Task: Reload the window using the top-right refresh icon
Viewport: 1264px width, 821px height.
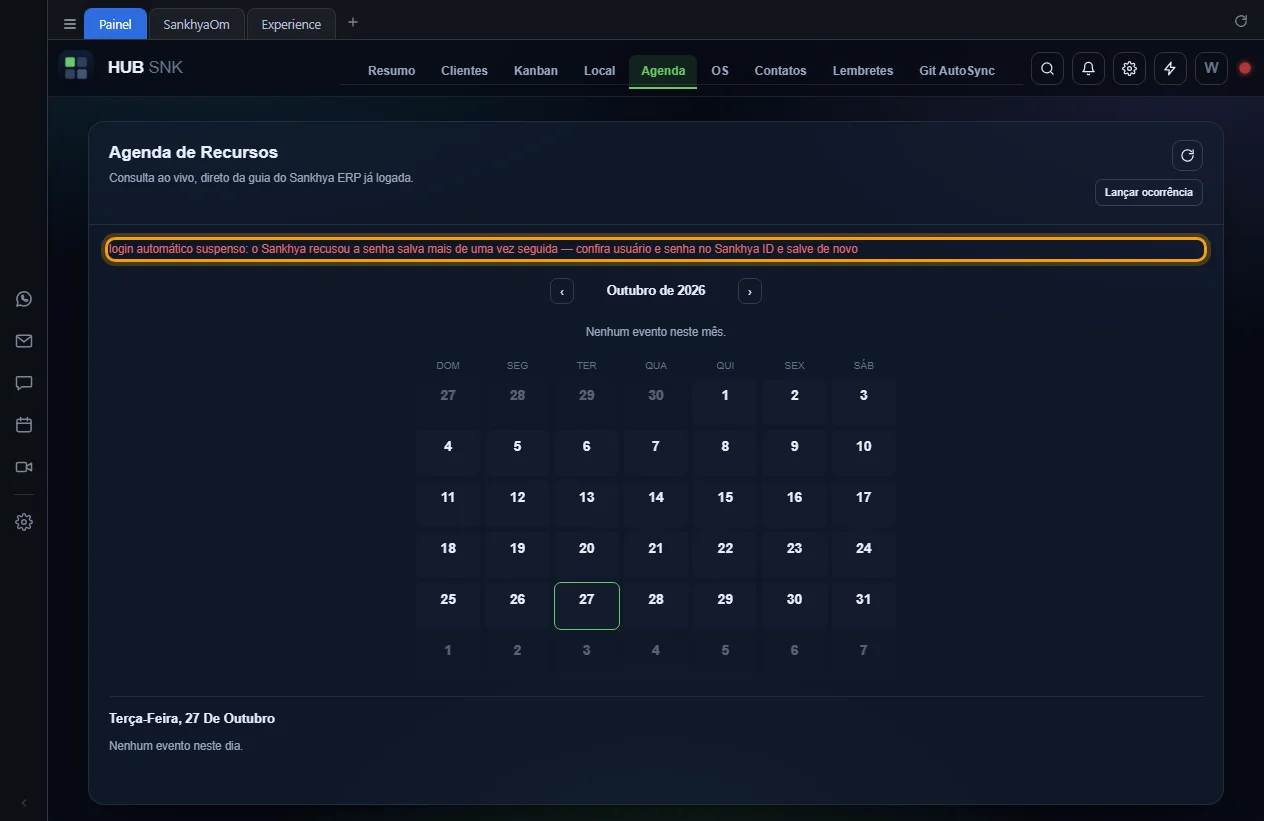Action: (x=1241, y=21)
